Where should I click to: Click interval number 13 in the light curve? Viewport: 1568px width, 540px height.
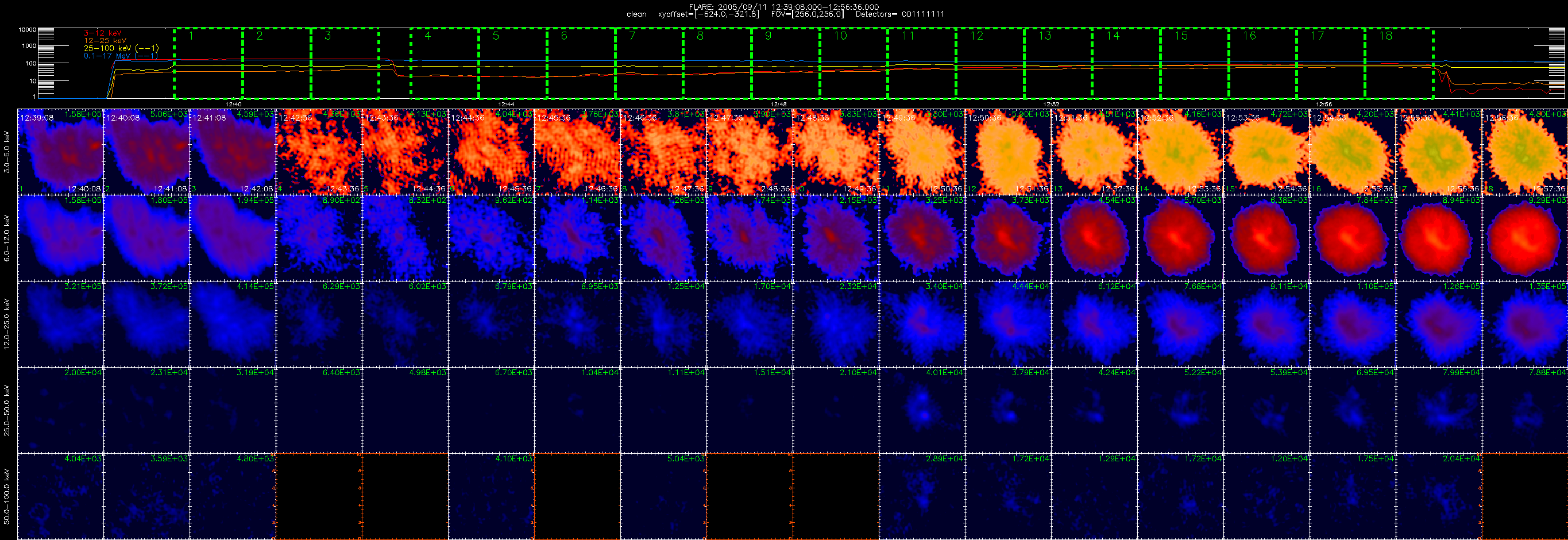tap(1045, 36)
